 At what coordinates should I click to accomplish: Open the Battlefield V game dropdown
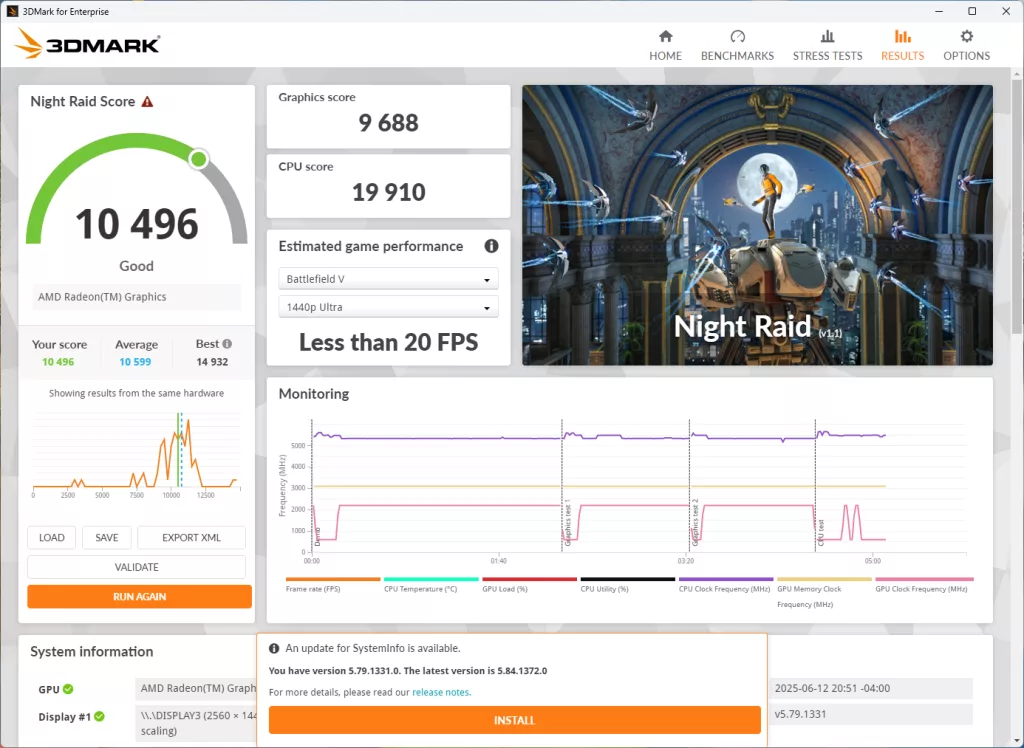click(389, 279)
